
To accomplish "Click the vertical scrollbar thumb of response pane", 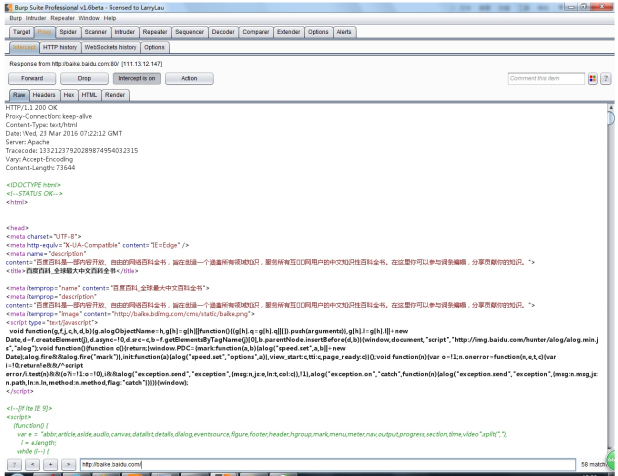I will pyautogui.click(x=611, y=118).
